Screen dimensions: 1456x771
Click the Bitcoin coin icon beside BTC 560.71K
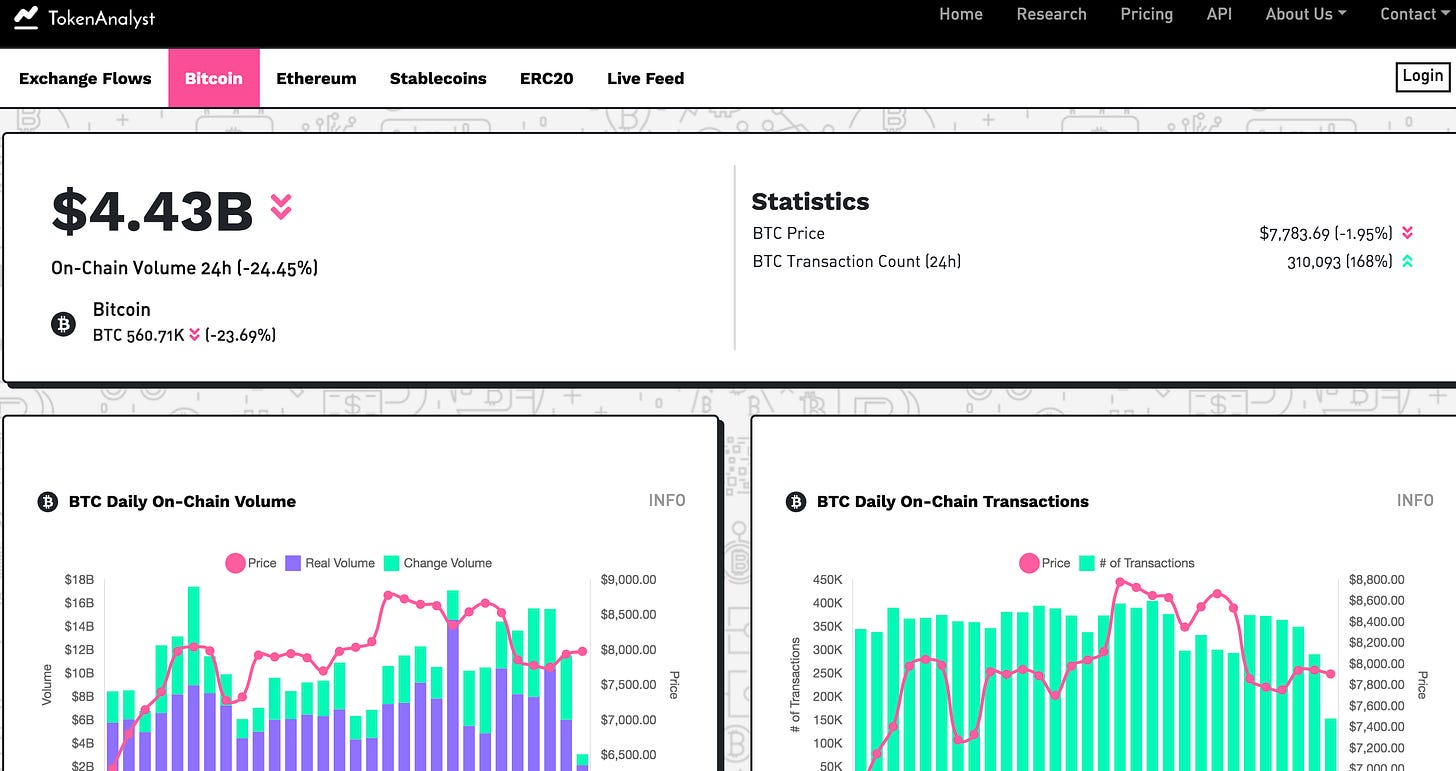(x=63, y=324)
